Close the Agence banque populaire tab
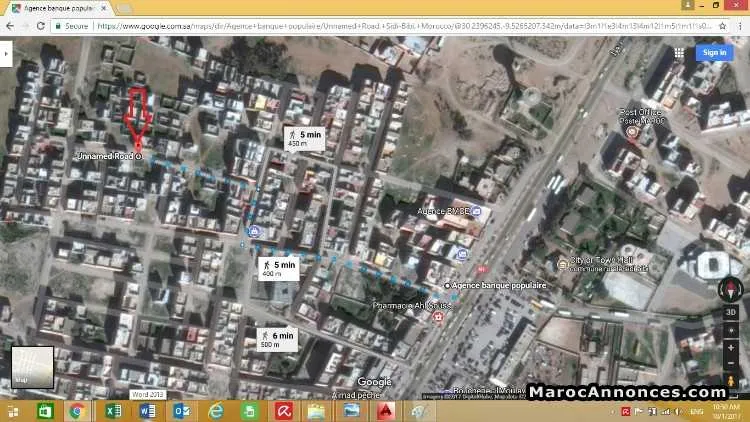The width and height of the screenshot is (750, 422). coord(103,8)
